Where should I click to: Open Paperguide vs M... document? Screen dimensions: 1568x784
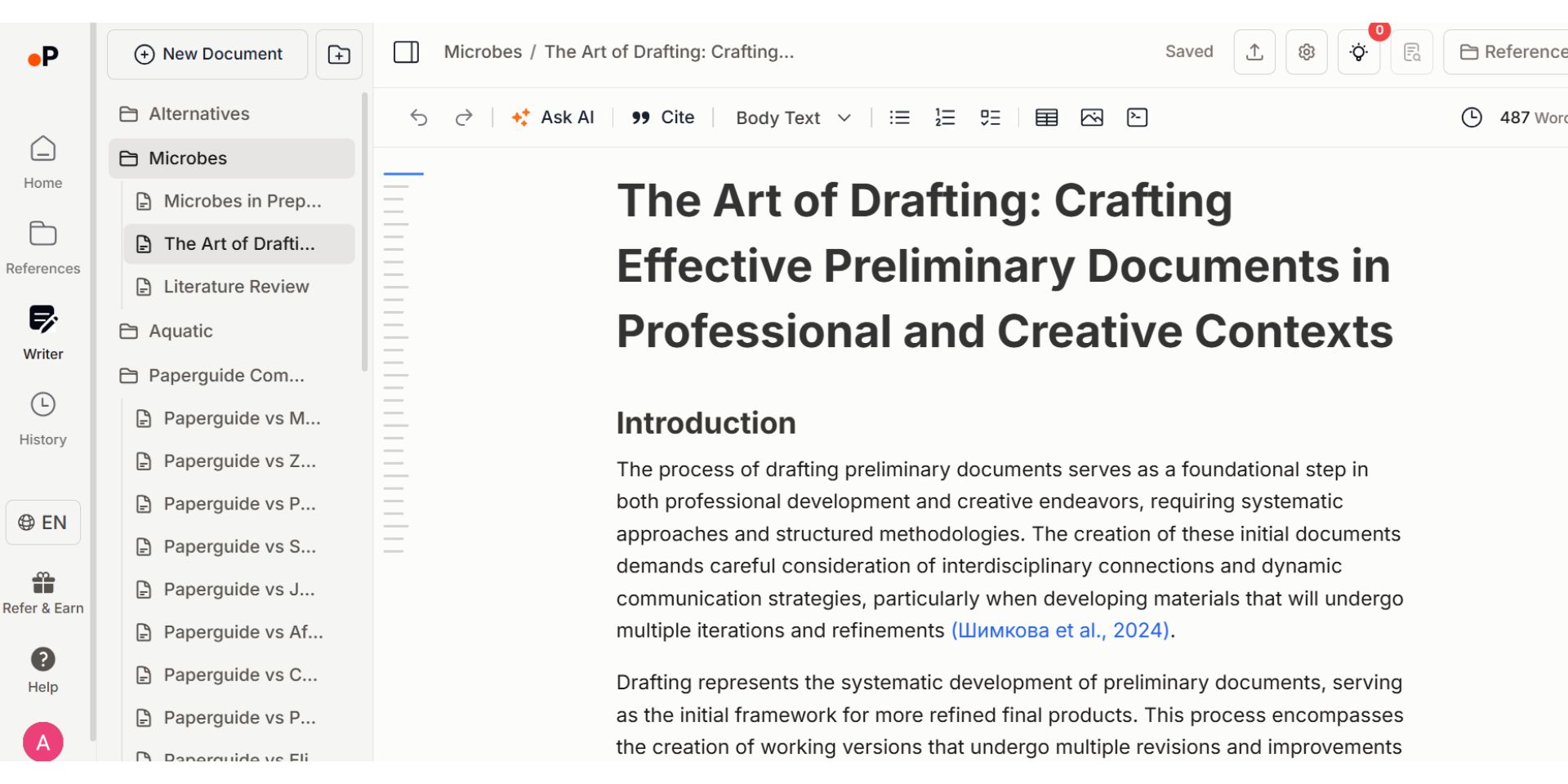pyautogui.click(x=239, y=418)
